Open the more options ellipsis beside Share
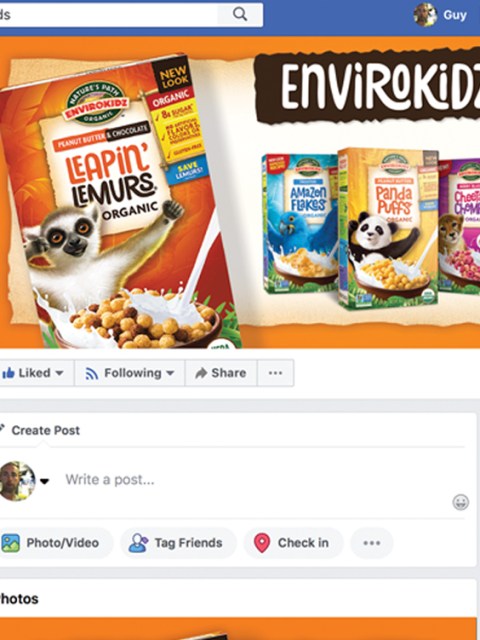The image size is (480, 640). click(x=276, y=373)
